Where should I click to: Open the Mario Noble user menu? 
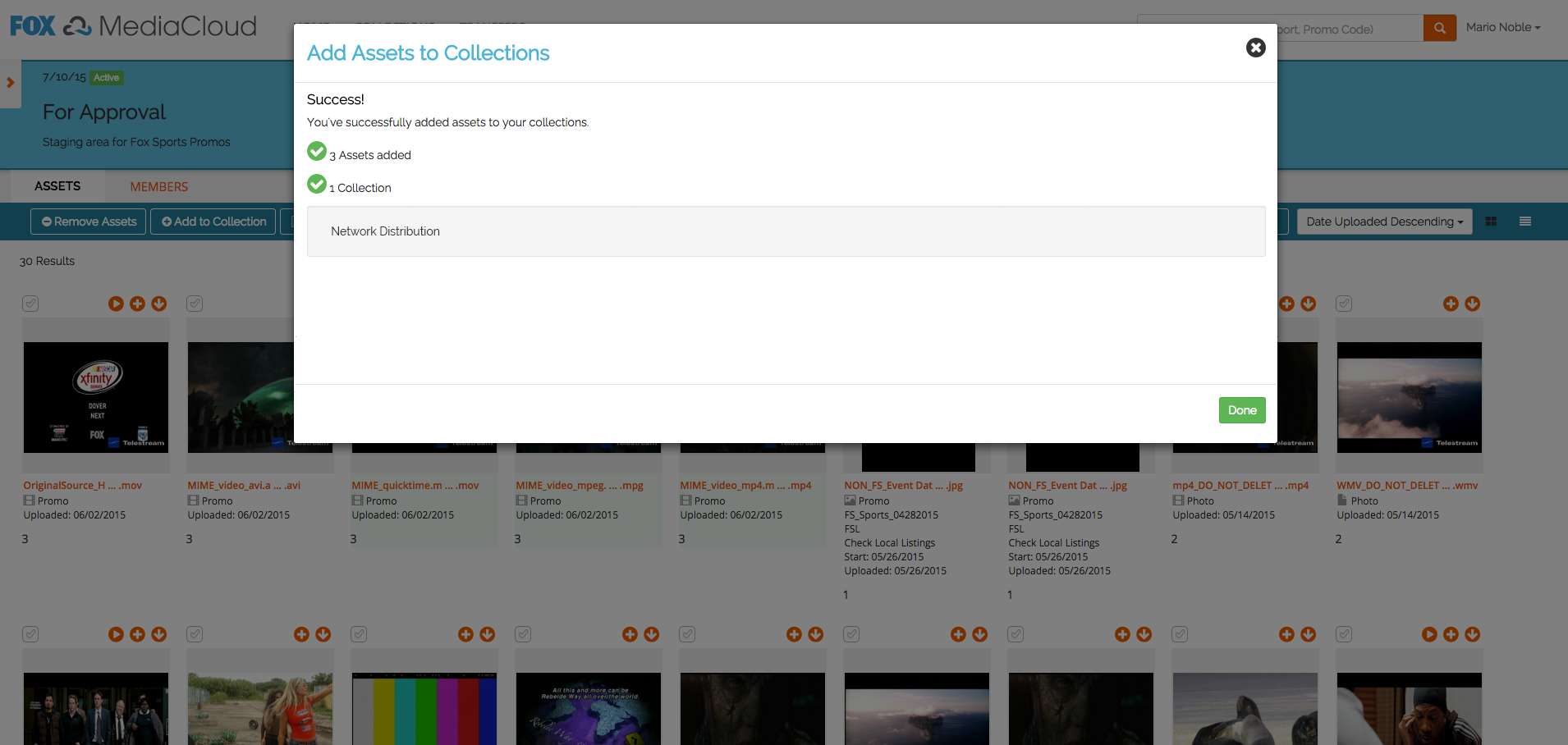(1502, 27)
